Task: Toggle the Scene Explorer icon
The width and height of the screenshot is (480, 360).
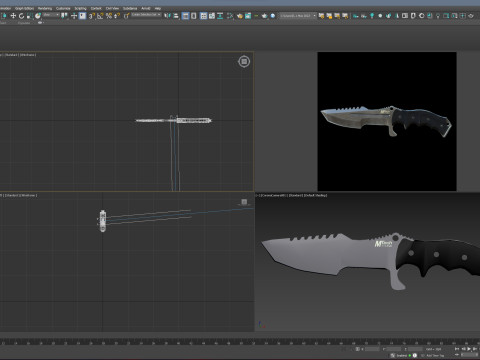Action: [185, 16]
